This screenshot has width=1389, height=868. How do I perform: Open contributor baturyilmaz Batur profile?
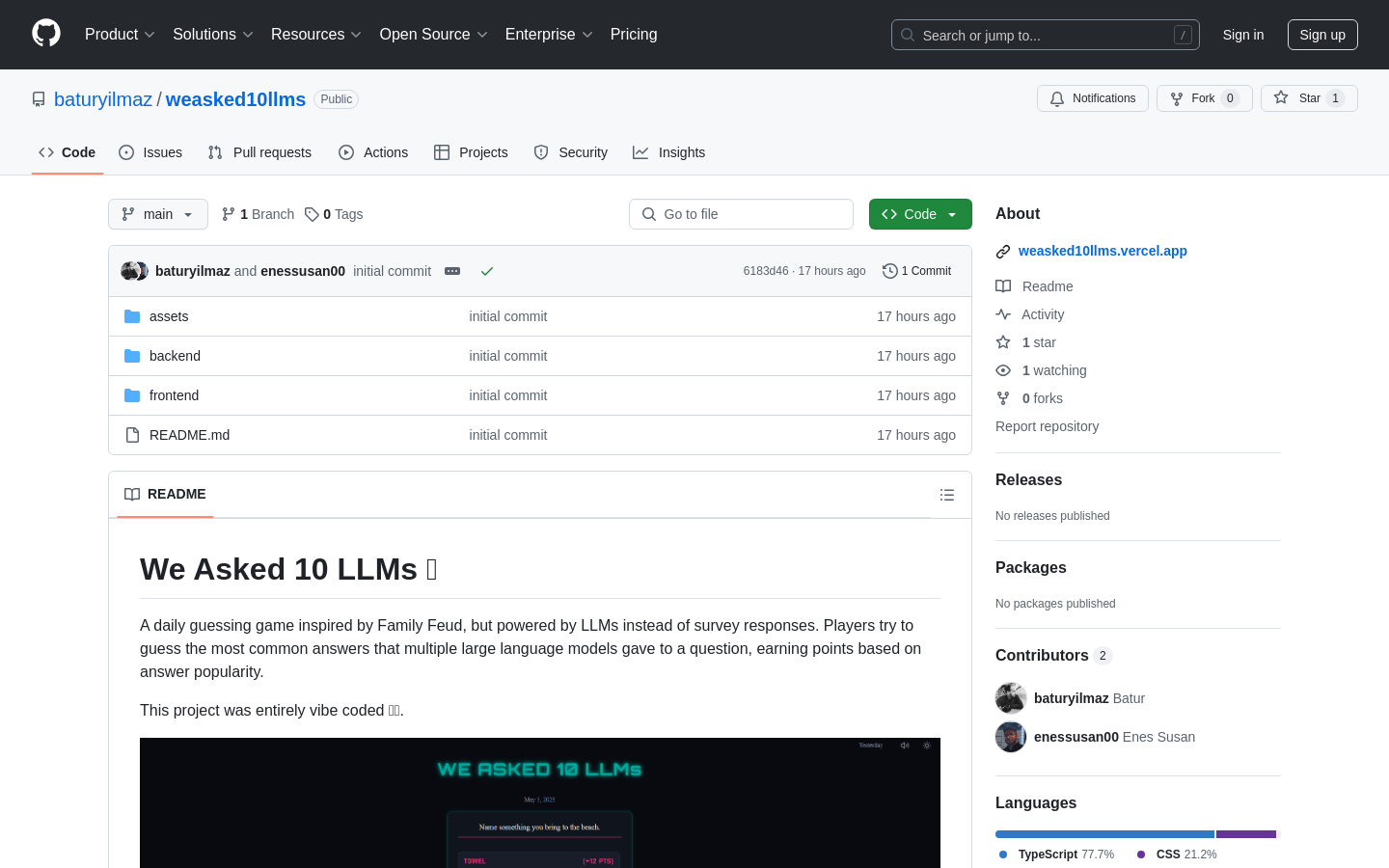click(x=1089, y=698)
